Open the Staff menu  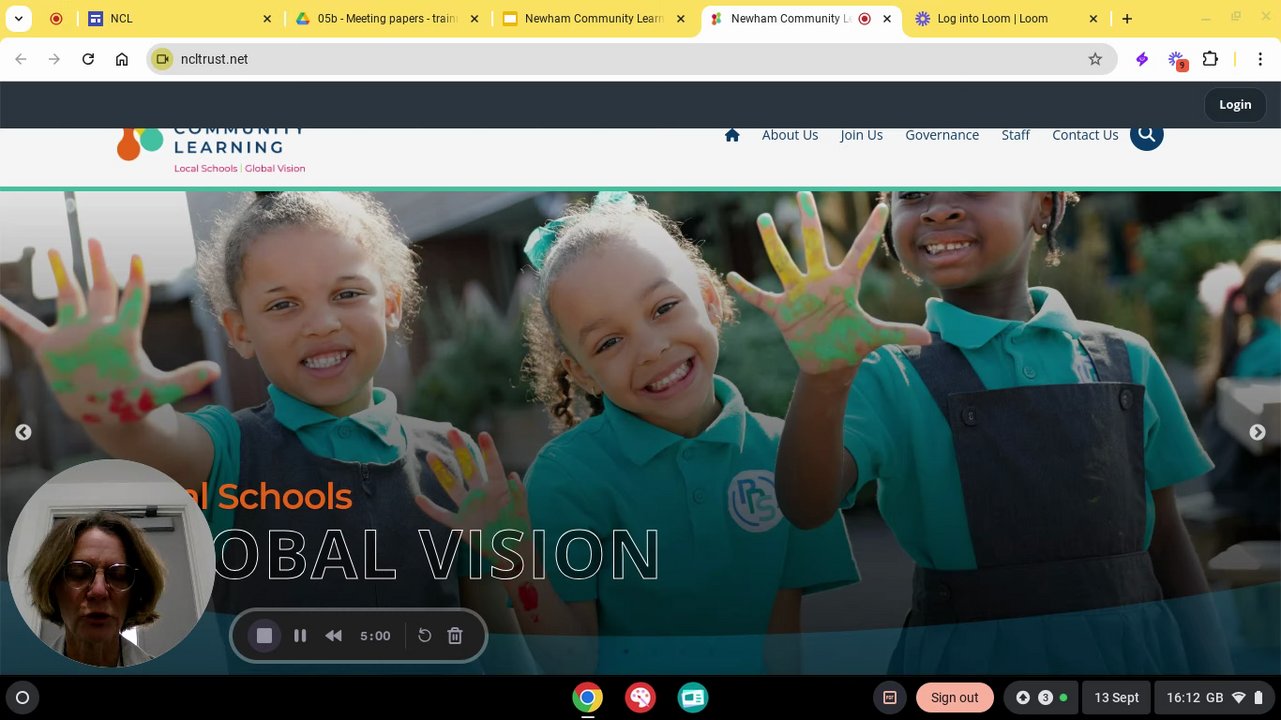(x=1015, y=135)
